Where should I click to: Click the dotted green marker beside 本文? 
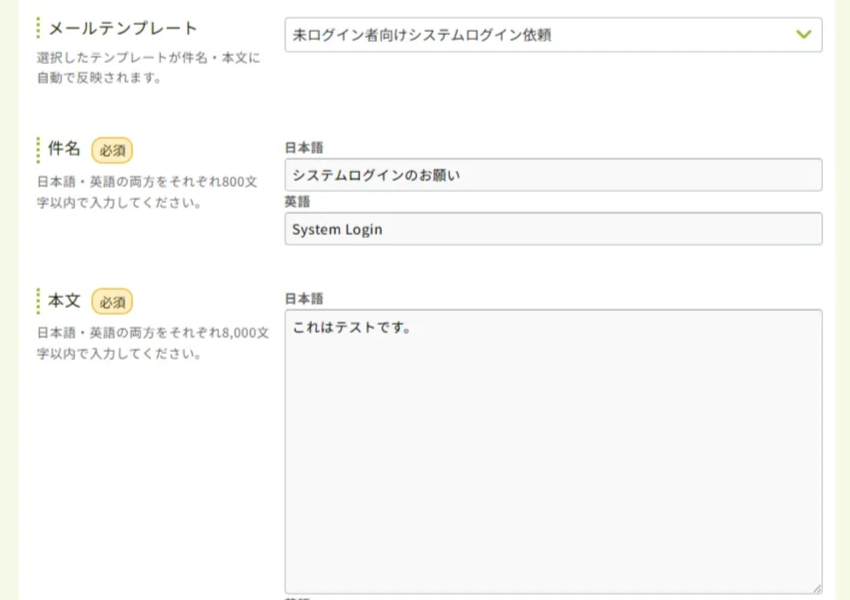click(x=38, y=301)
